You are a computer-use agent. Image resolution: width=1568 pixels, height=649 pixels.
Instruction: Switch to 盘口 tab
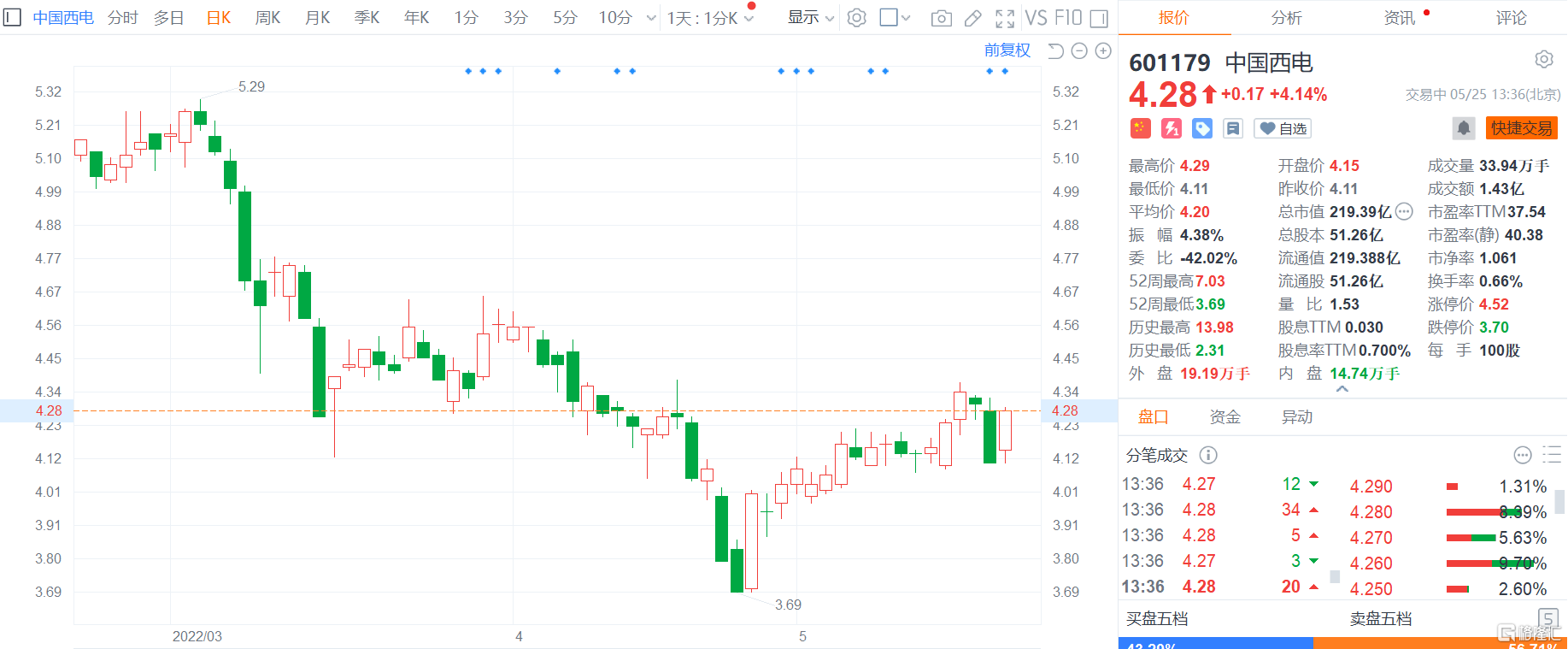(x=1153, y=417)
